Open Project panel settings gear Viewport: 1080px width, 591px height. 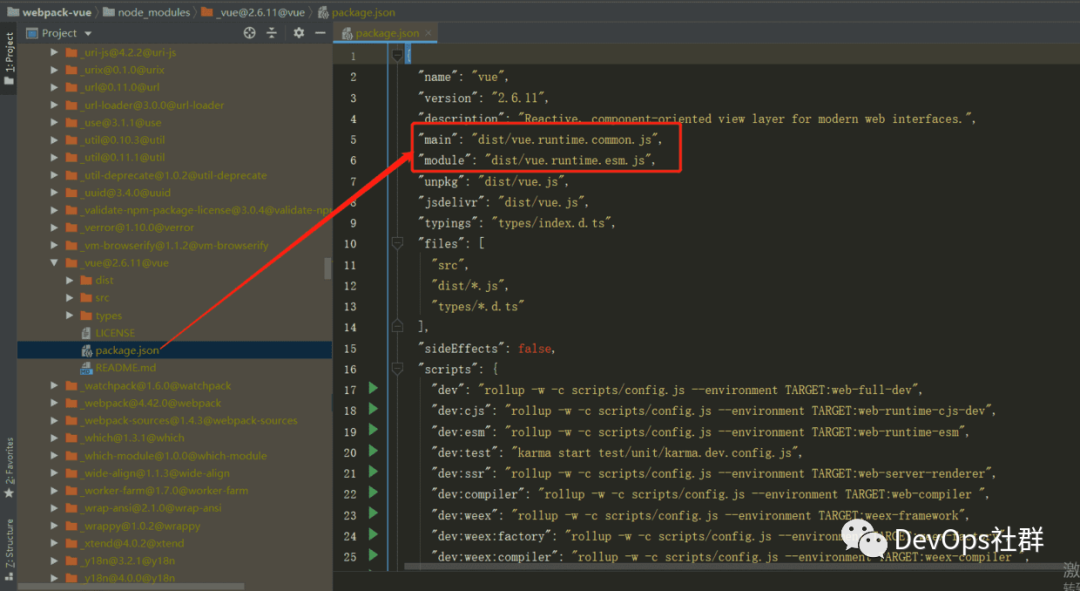click(x=298, y=32)
